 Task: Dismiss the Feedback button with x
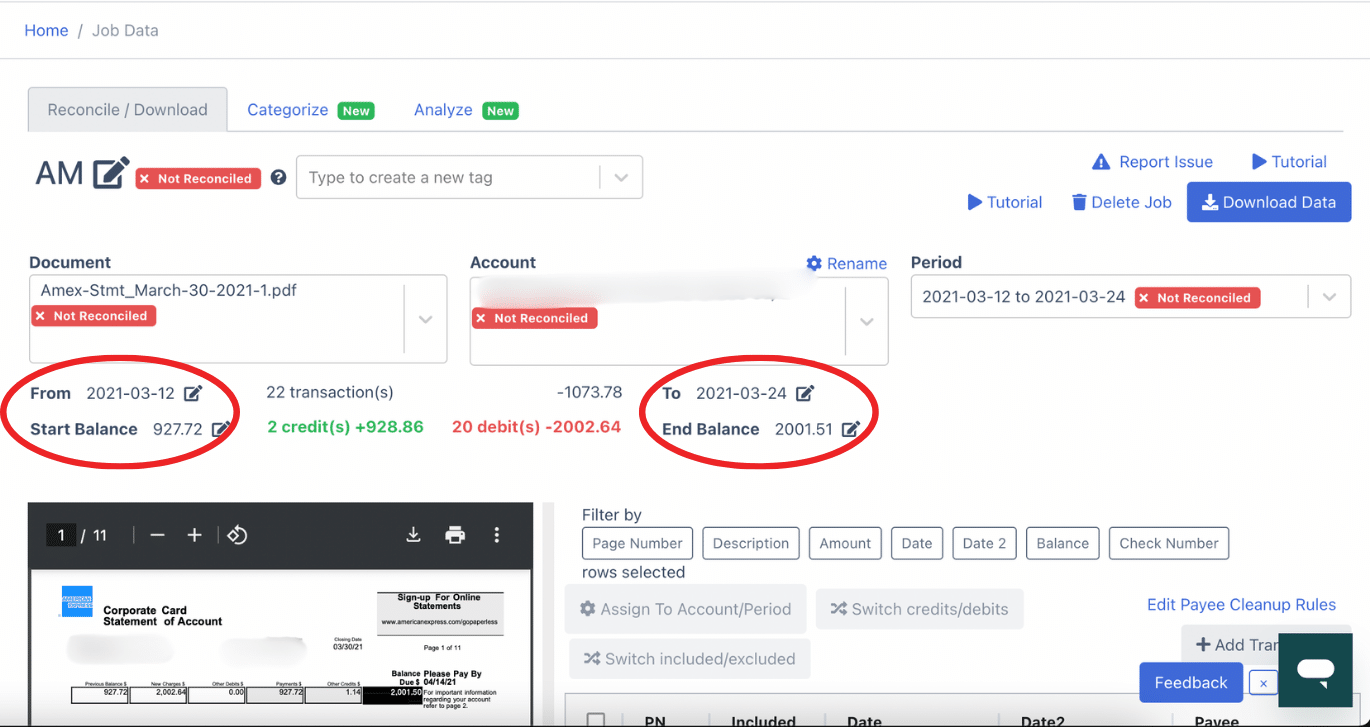(x=1263, y=683)
